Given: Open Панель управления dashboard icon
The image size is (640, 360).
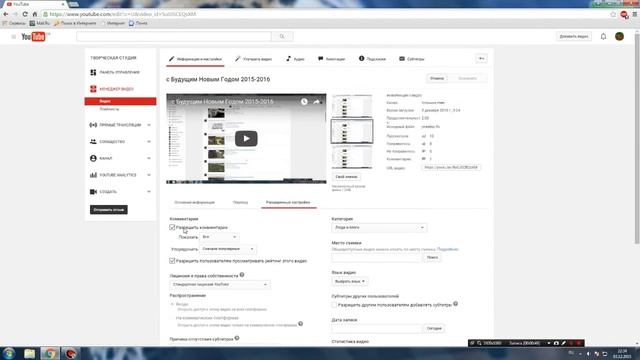Looking at the screenshot, I should [x=93, y=72].
